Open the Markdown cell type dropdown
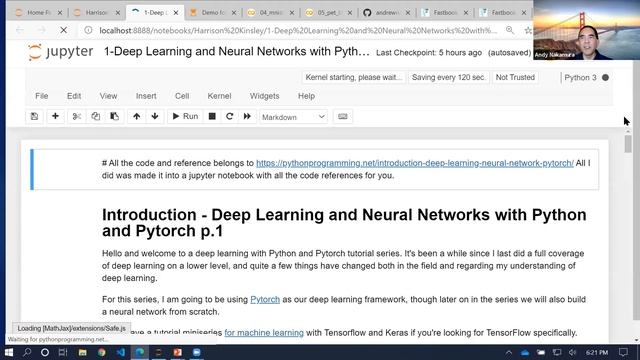640x360 pixels. point(293,117)
